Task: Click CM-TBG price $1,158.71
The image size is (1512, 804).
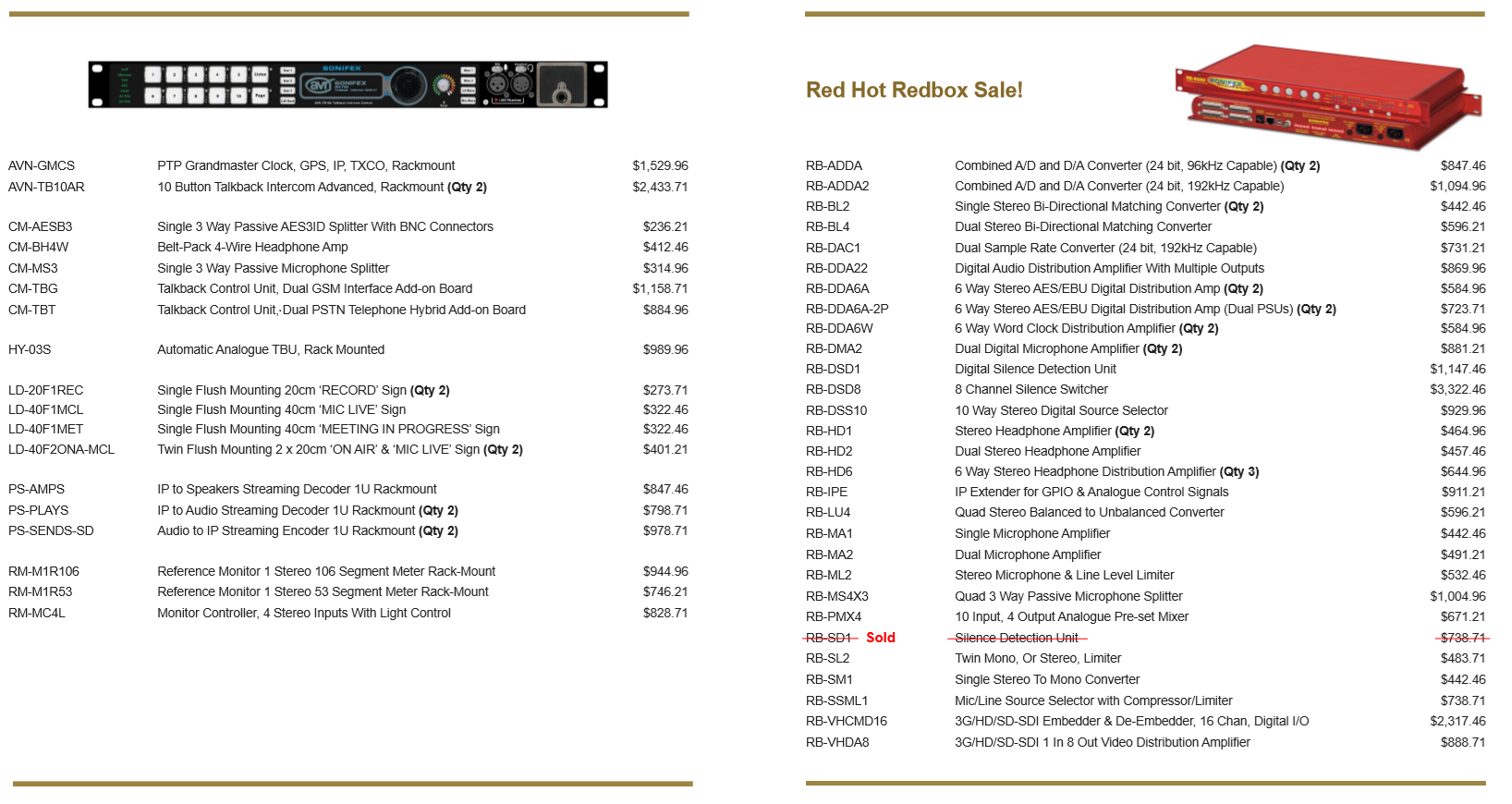Action: pyautogui.click(x=660, y=288)
